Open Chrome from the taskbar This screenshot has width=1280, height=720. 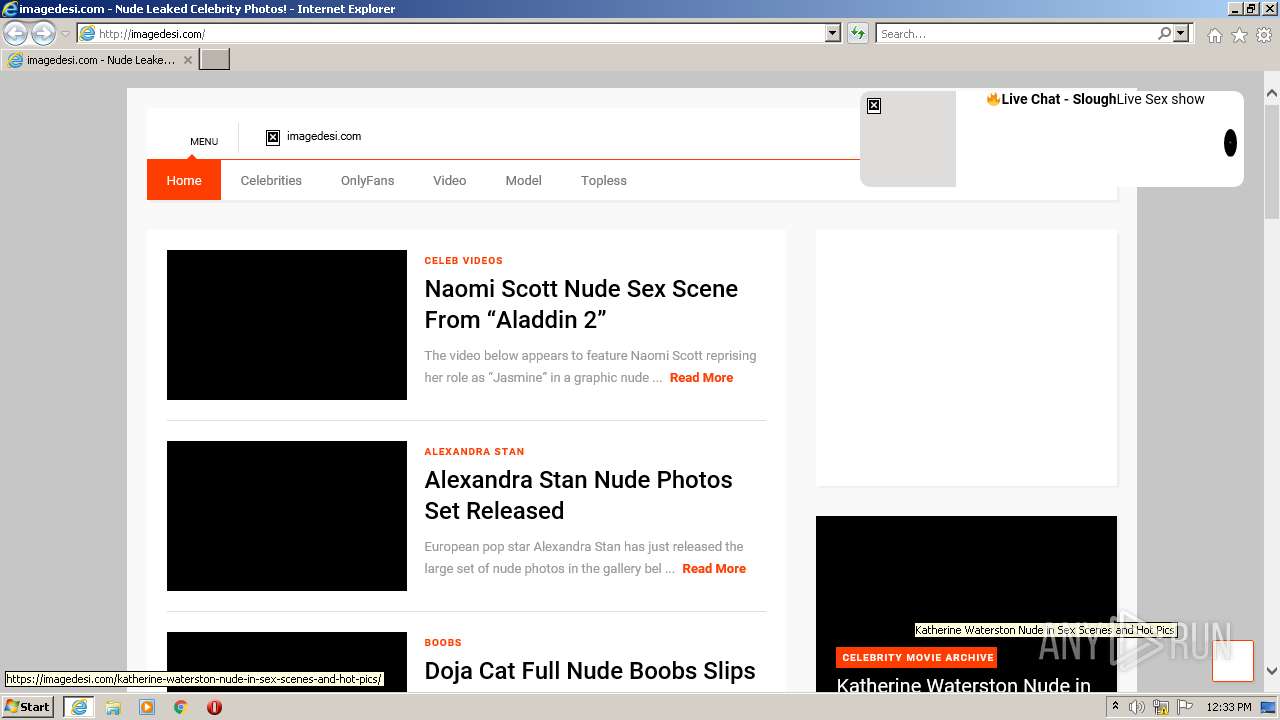click(181, 707)
